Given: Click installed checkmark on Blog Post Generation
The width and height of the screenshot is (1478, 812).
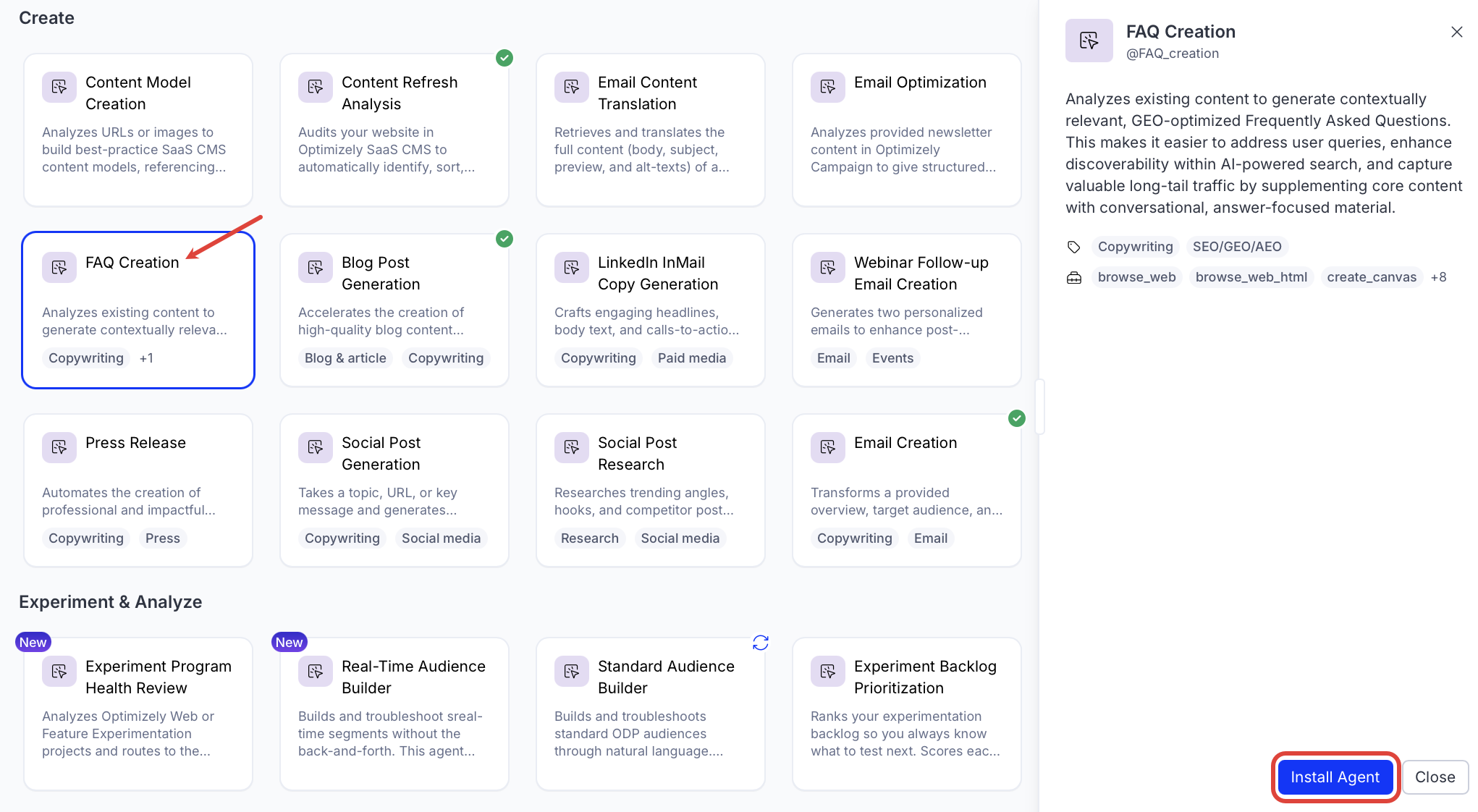Looking at the screenshot, I should 504,238.
